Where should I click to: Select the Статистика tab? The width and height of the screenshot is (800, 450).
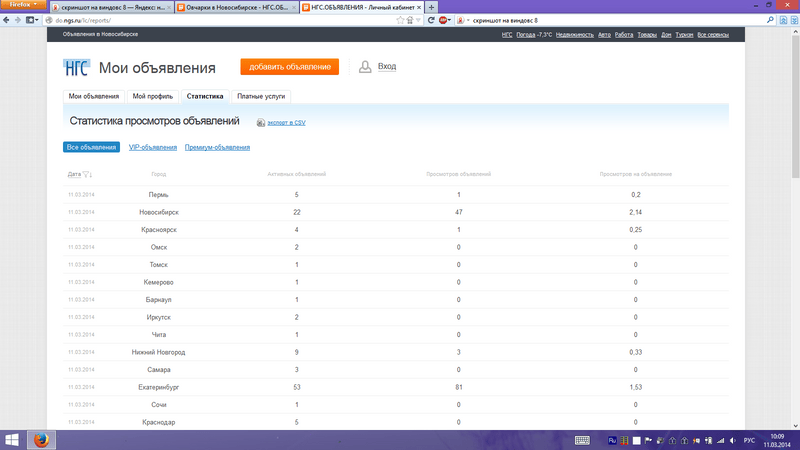point(205,96)
